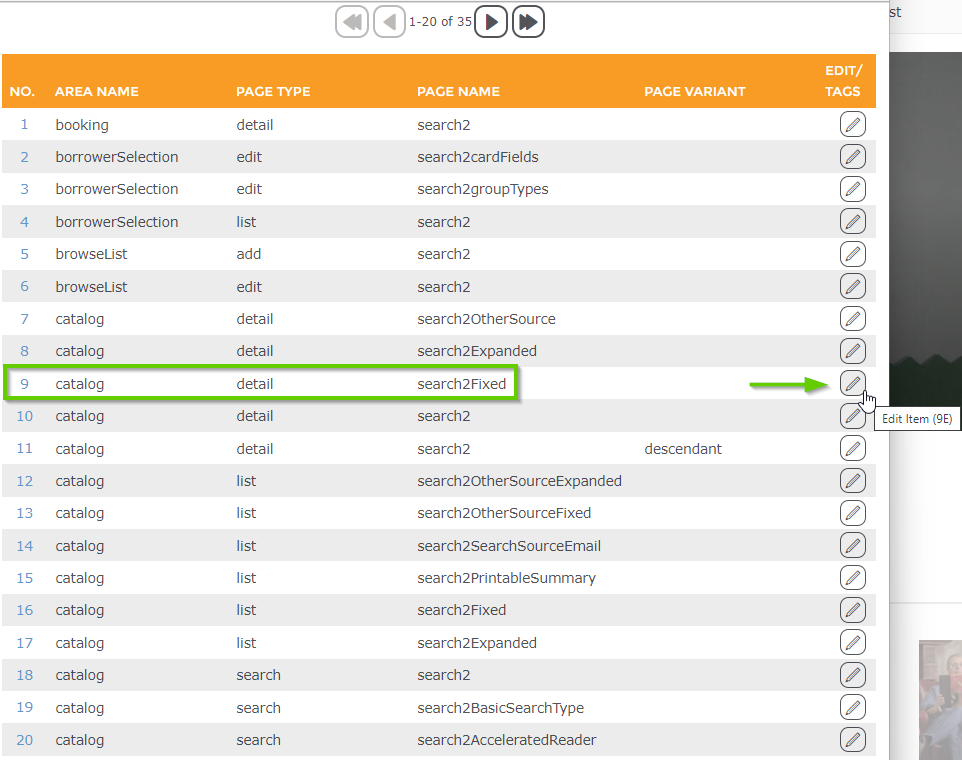Click the disabled first page button
The image size is (962, 760).
coord(352,21)
